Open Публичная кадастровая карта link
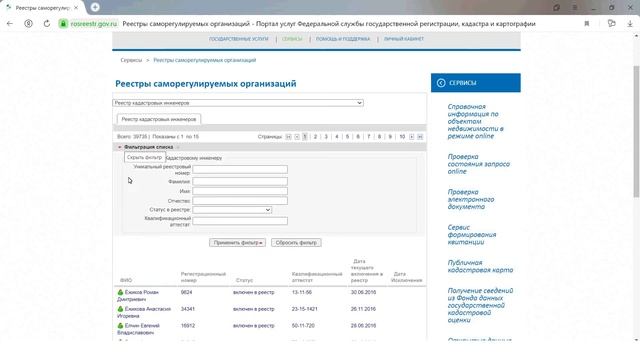 coord(480,266)
